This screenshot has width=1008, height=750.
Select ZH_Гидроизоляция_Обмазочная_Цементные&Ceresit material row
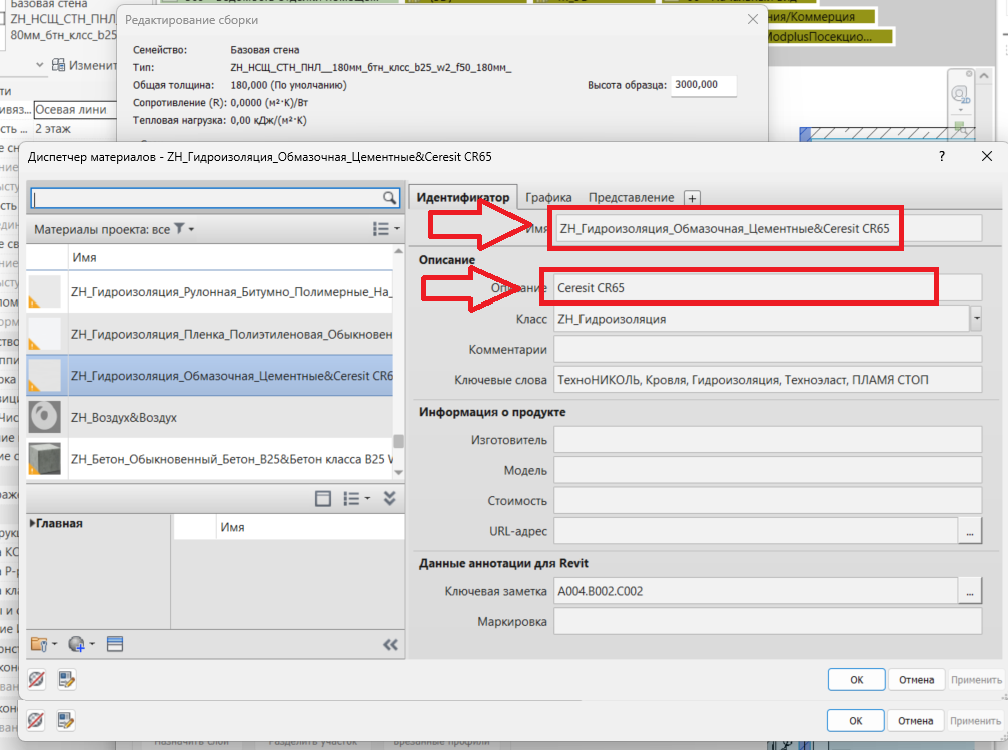point(210,376)
